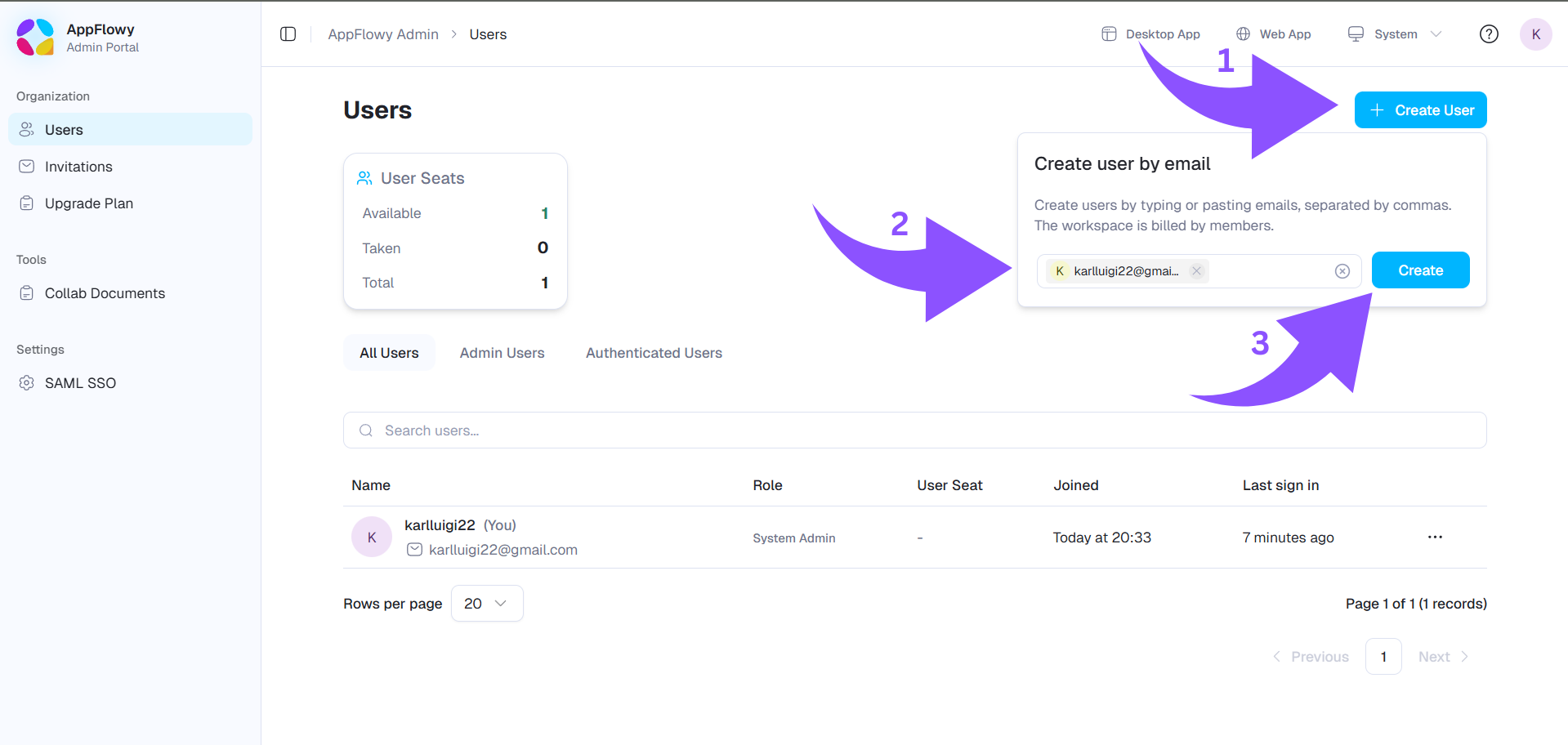Open Invitations in the sidebar
This screenshot has height=745, width=1568.
tap(78, 167)
